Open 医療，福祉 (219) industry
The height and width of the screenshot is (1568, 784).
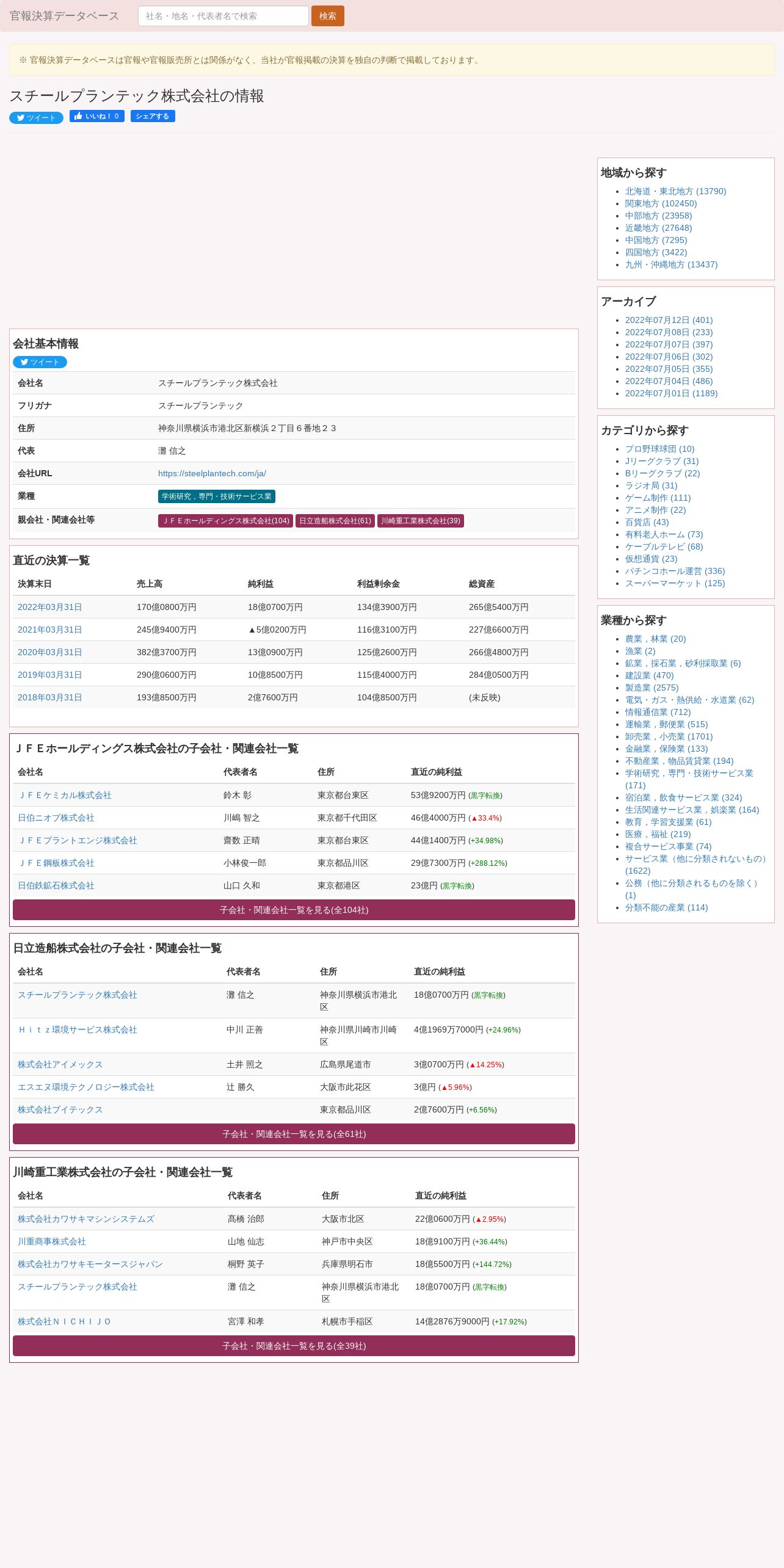point(658,834)
